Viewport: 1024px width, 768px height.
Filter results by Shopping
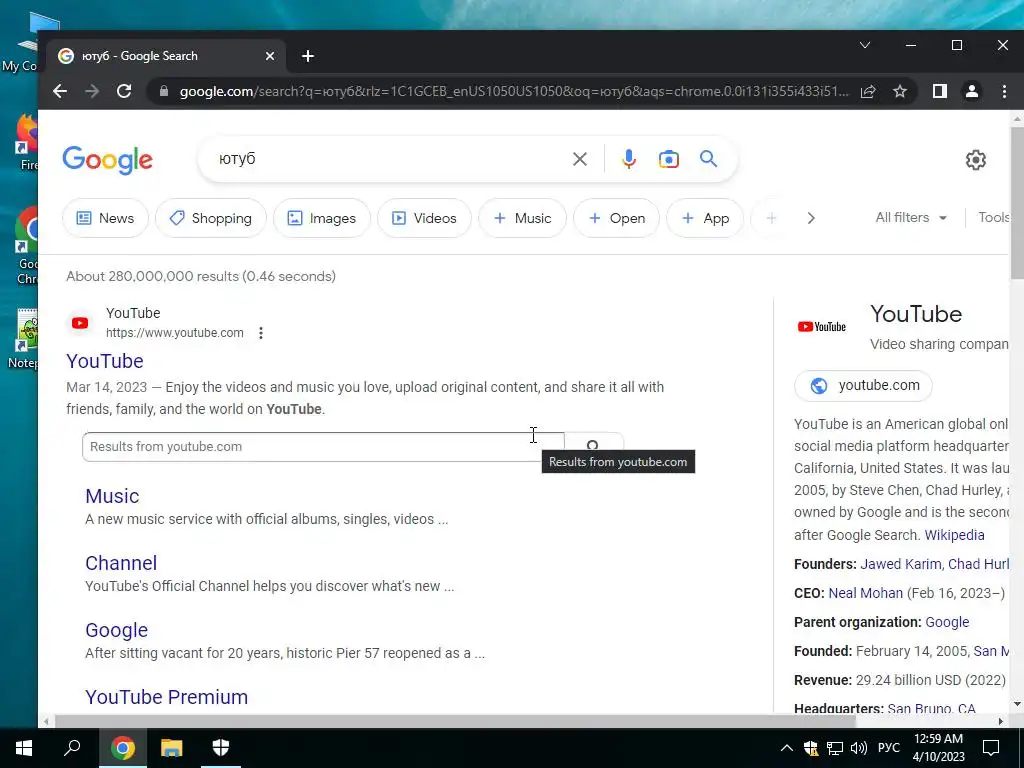coord(211,218)
